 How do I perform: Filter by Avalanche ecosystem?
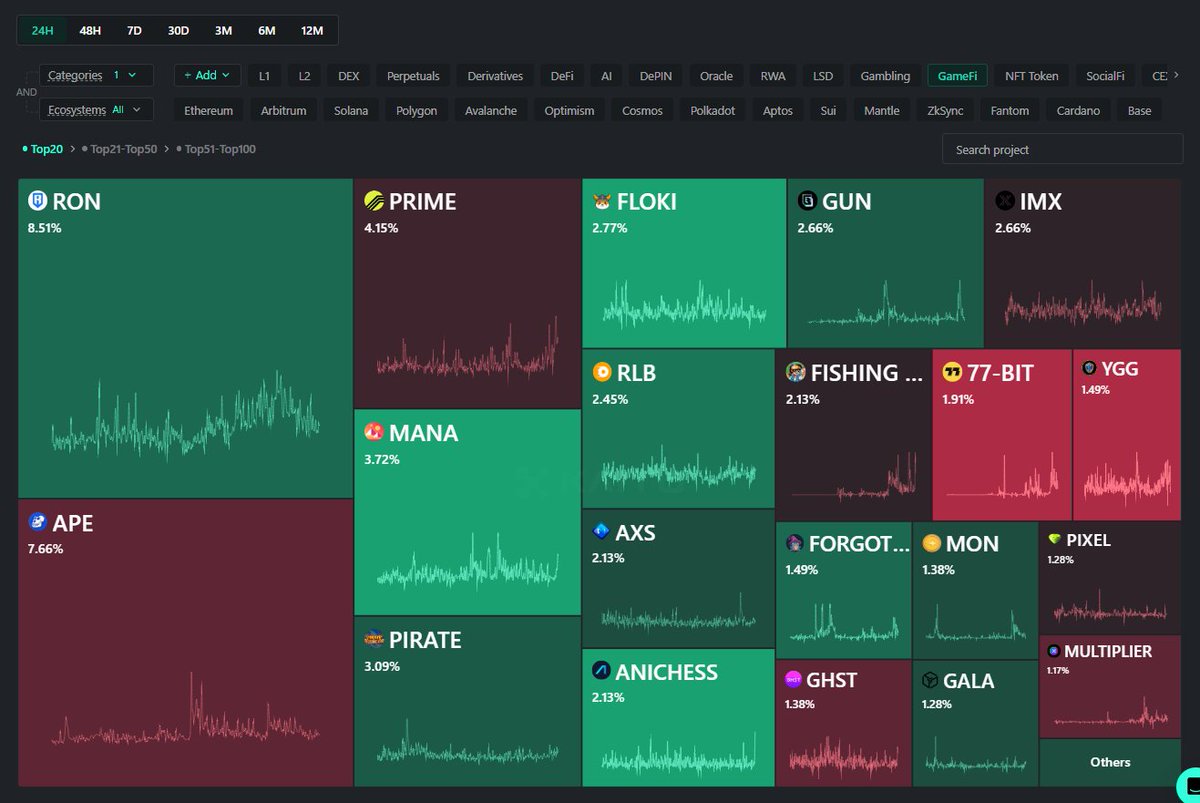(x=491, y=111)
